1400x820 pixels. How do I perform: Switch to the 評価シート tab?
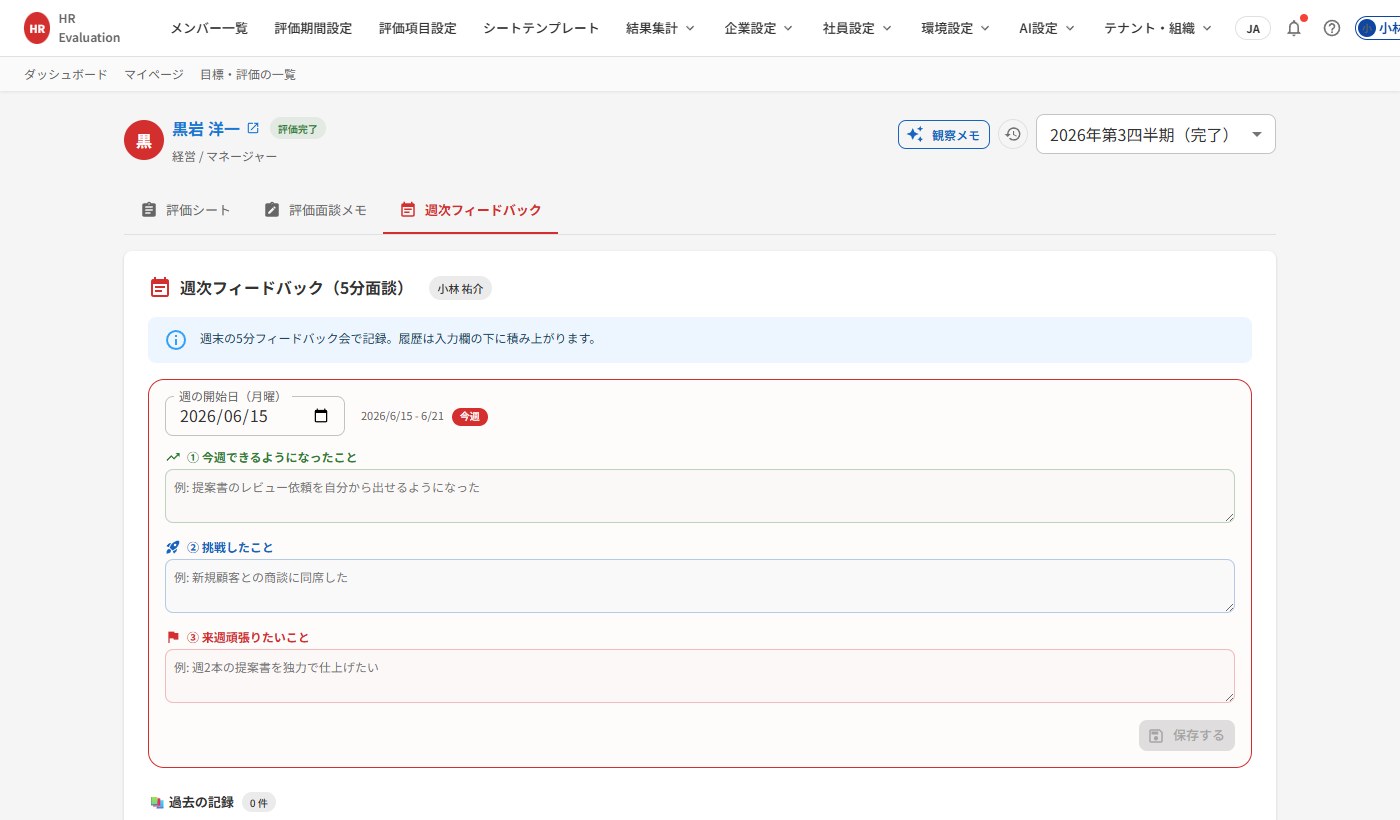(x=186, y=210)
